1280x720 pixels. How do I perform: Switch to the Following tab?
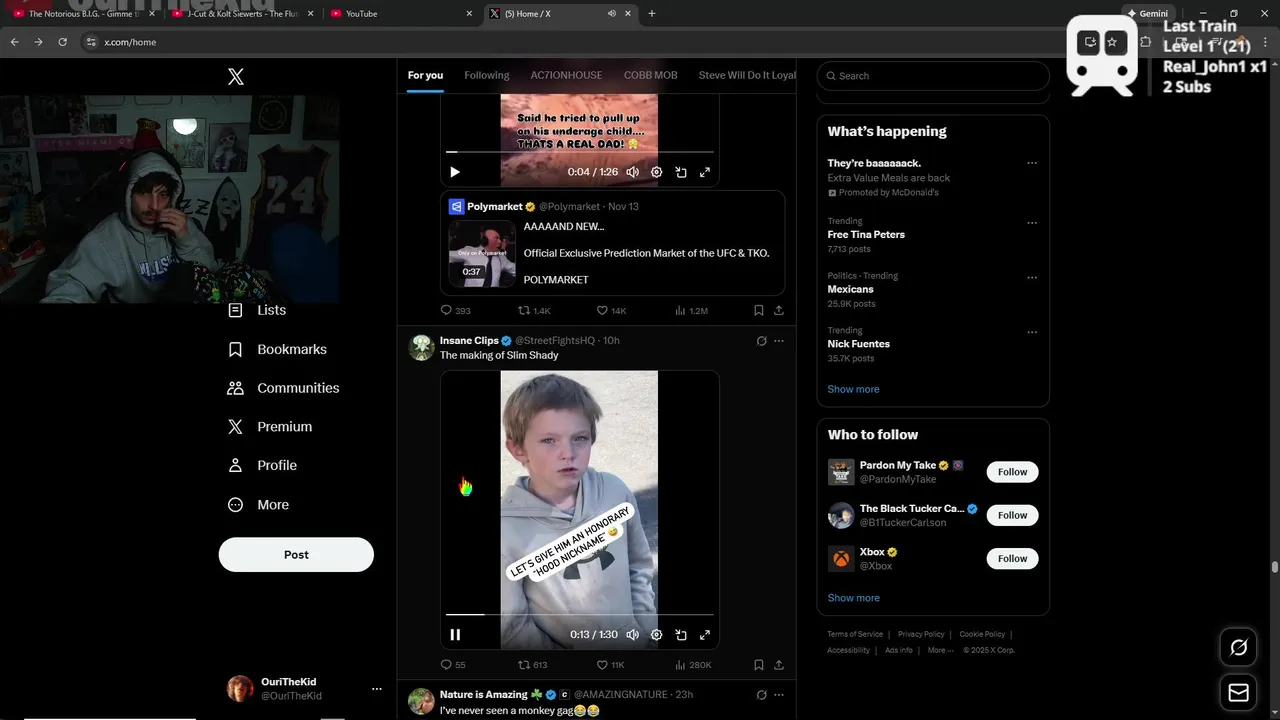click(x=487, y=75)
